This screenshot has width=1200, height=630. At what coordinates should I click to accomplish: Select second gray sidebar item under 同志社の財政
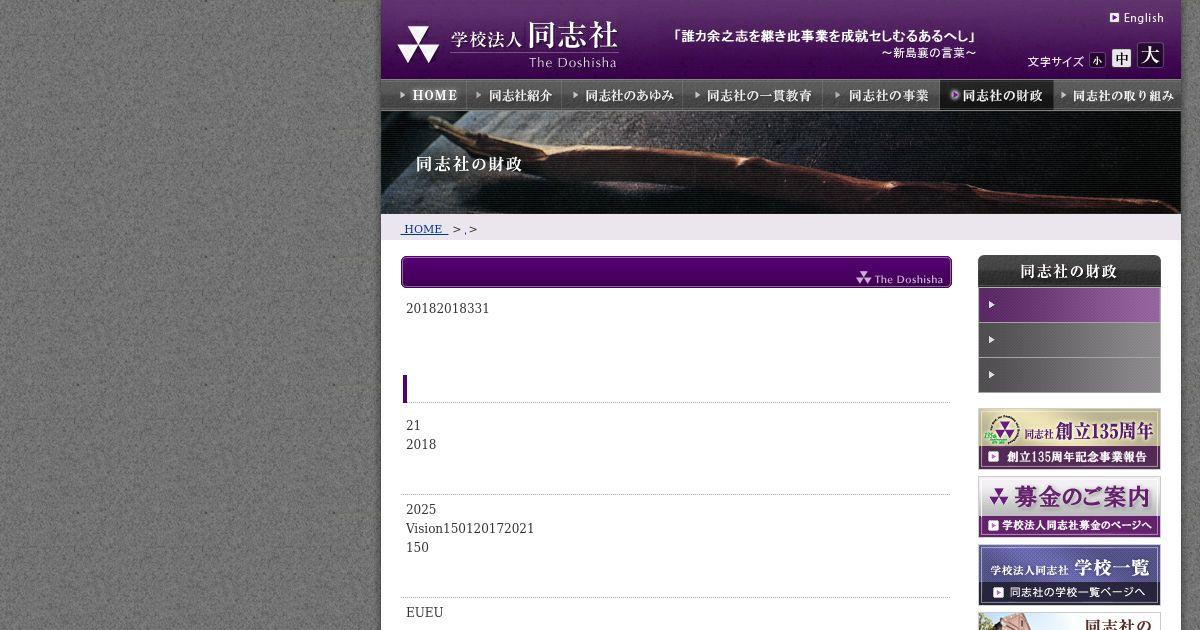click(x=1069, y=340)
